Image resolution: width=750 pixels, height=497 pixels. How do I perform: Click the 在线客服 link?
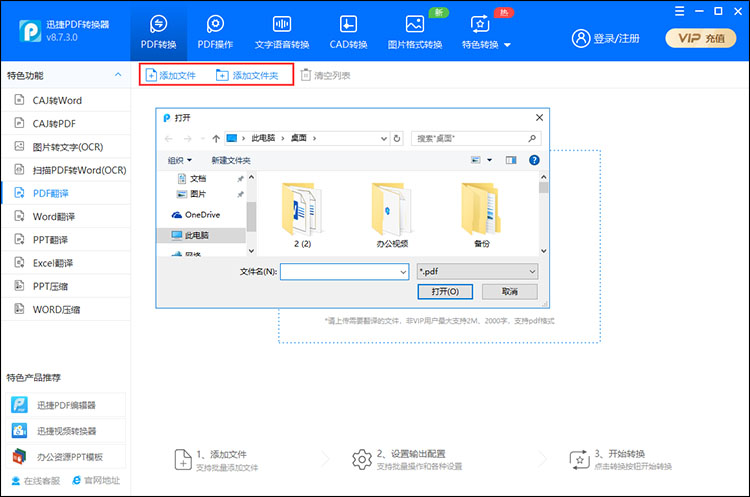coord(36,481)
